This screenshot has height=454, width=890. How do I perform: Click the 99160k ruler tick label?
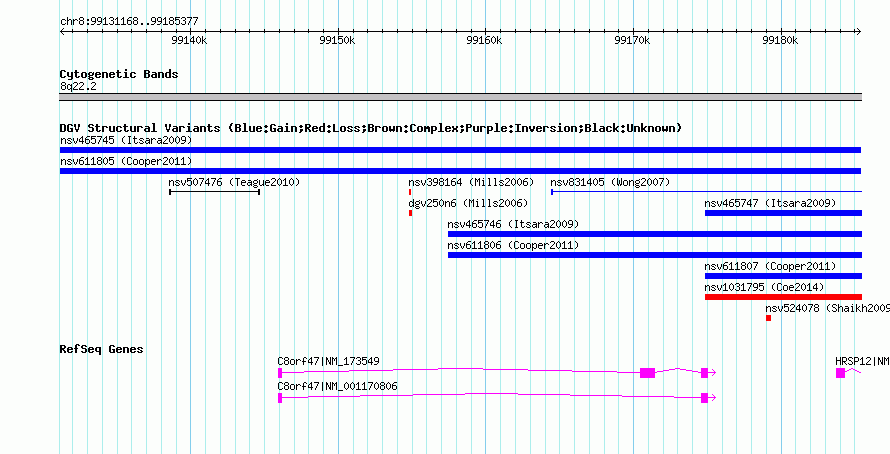pos(484,40)
